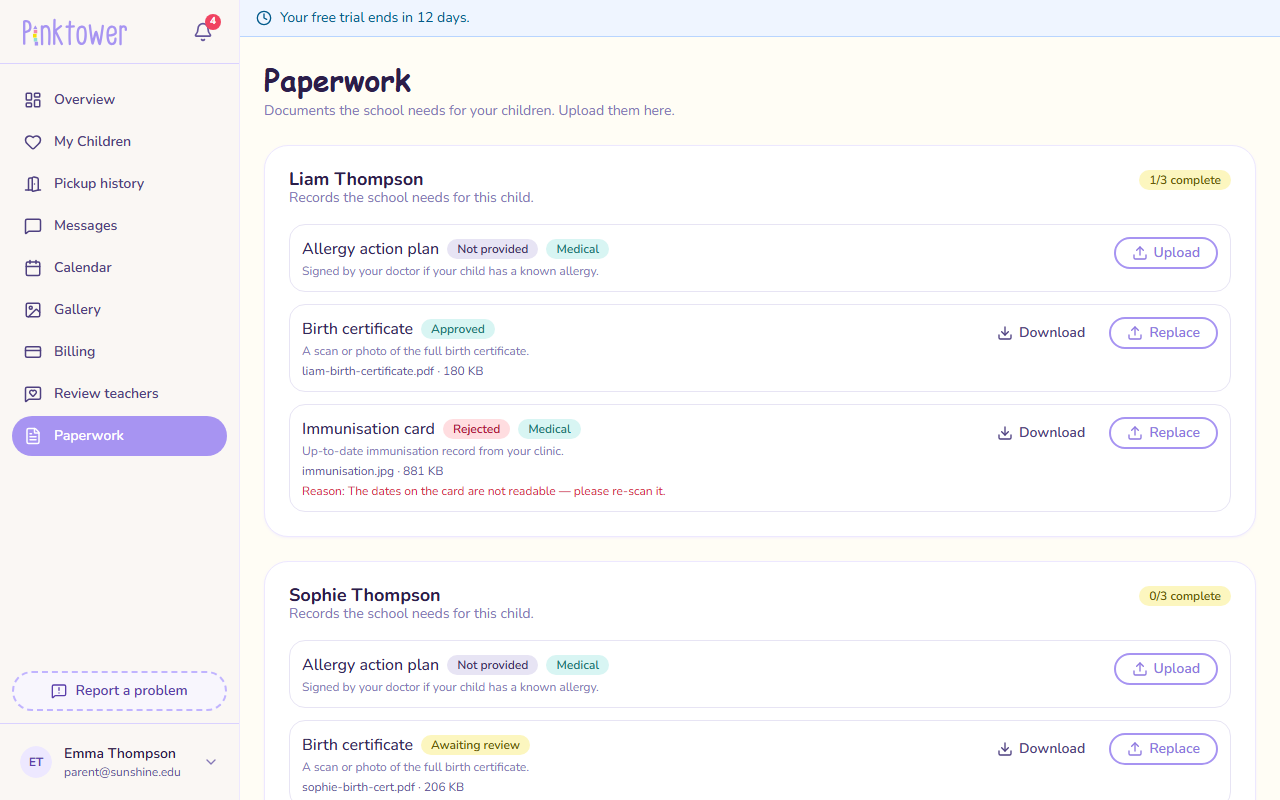Image resolution: width=1280 pixels, height=800 pixels.
Task: Click the Approved status badge
Action: (458, 329)
